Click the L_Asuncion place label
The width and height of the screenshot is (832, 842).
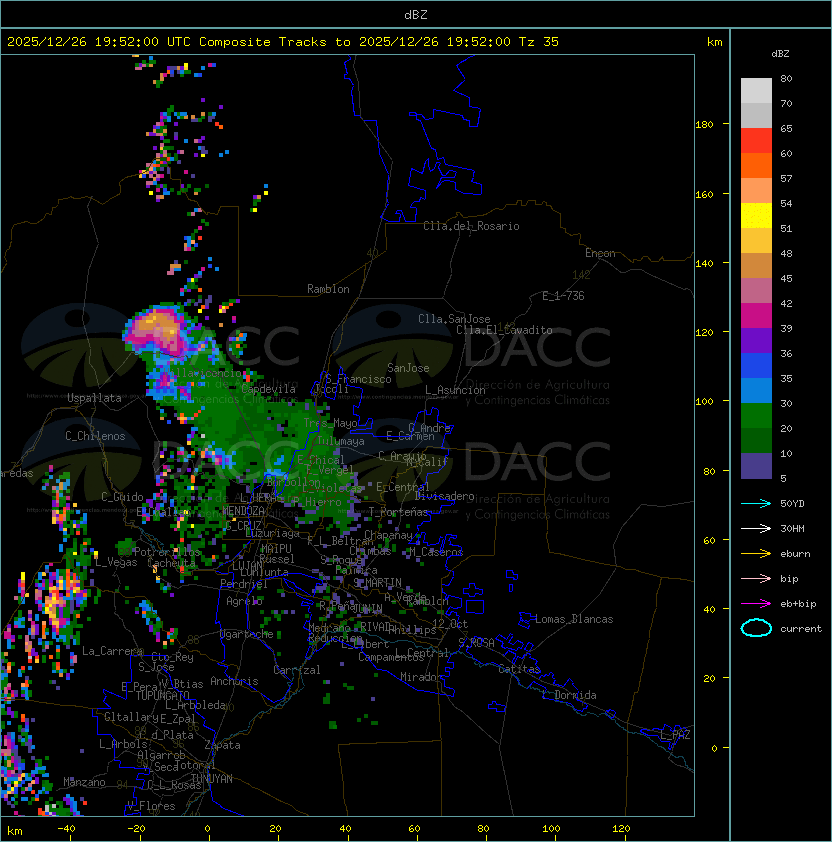click(x=455, y=390)
